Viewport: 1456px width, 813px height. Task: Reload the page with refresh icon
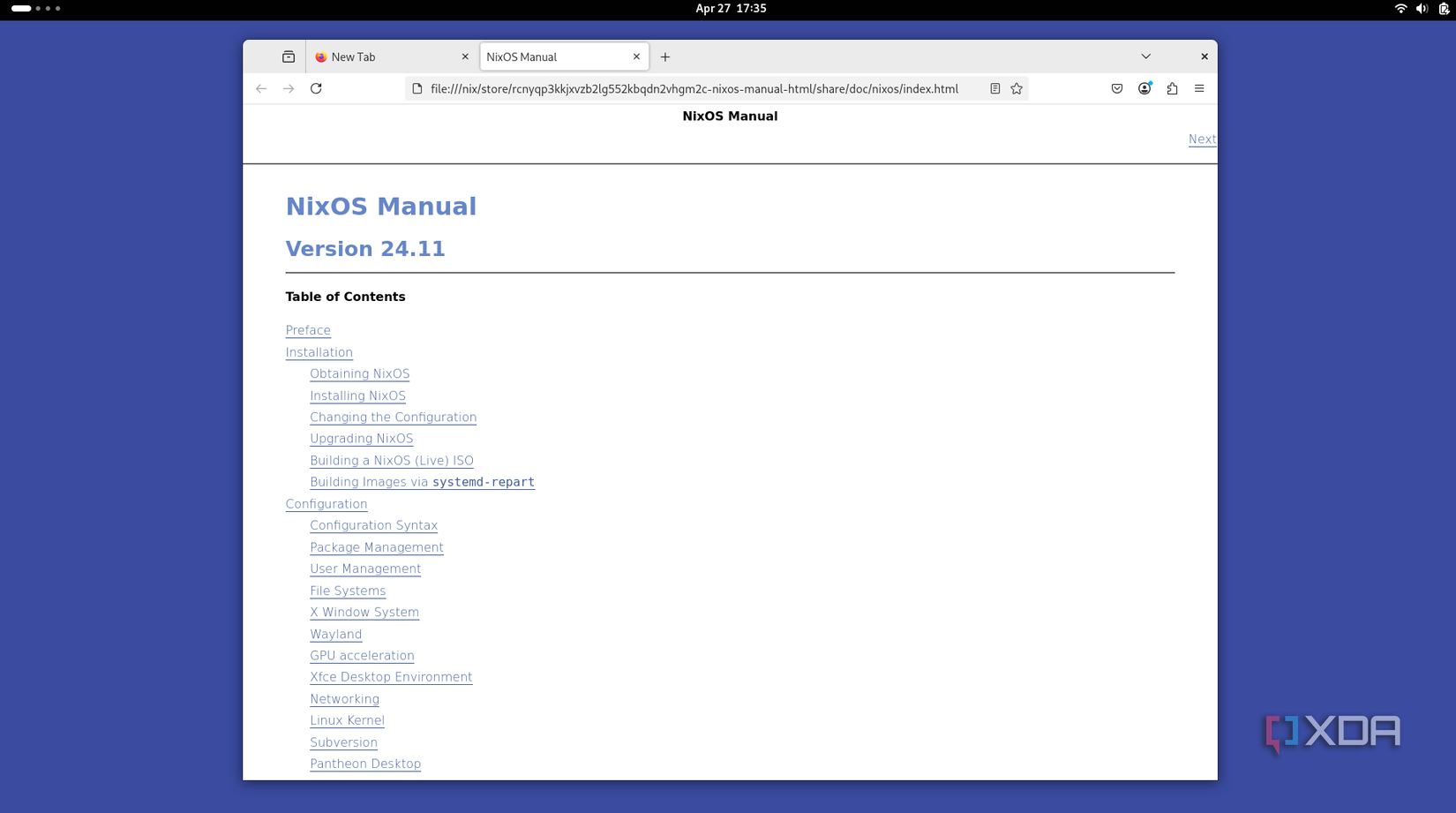click(x=316, y=88)
